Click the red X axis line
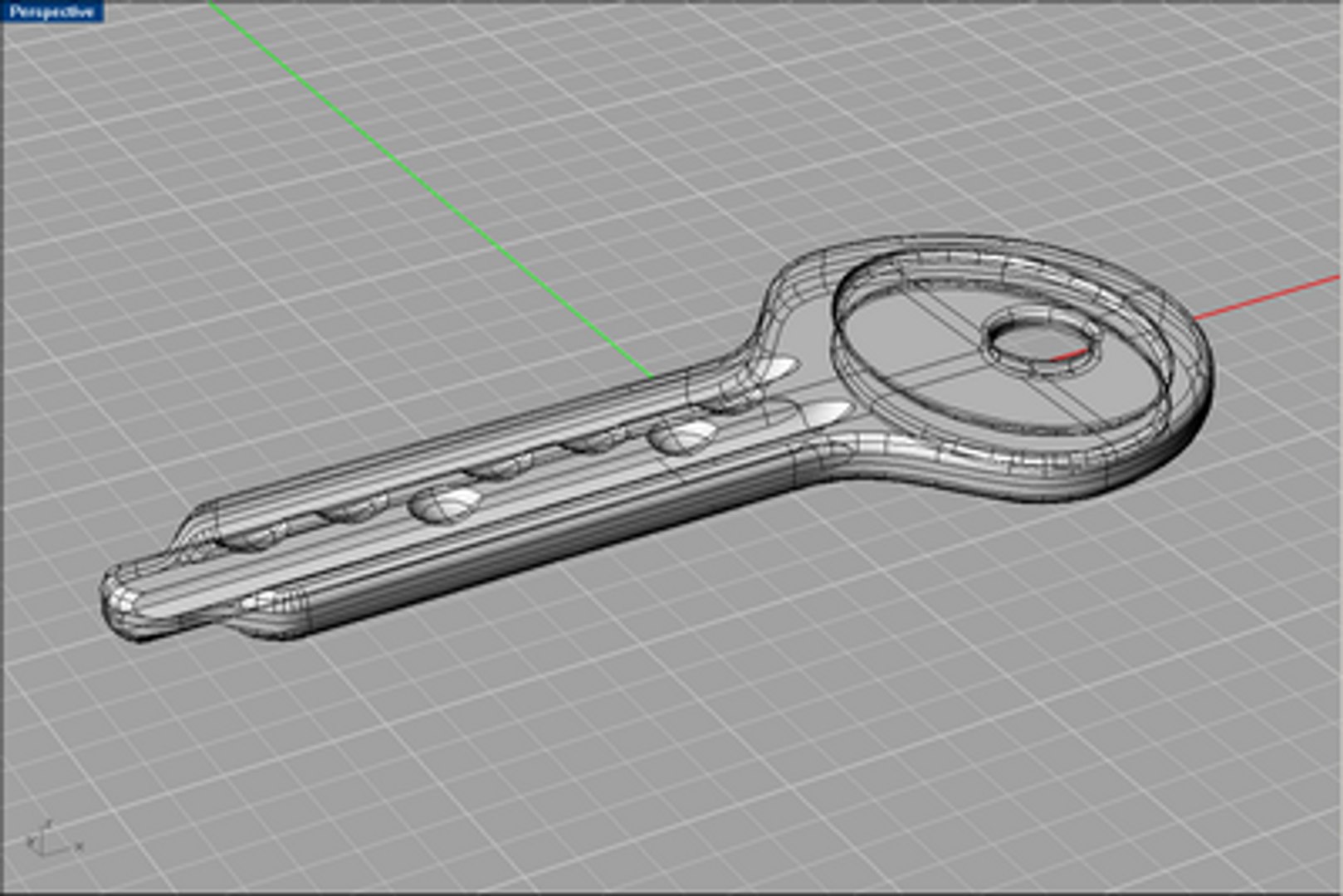The image size is (1343, 896). click(x=1267, y=296)
